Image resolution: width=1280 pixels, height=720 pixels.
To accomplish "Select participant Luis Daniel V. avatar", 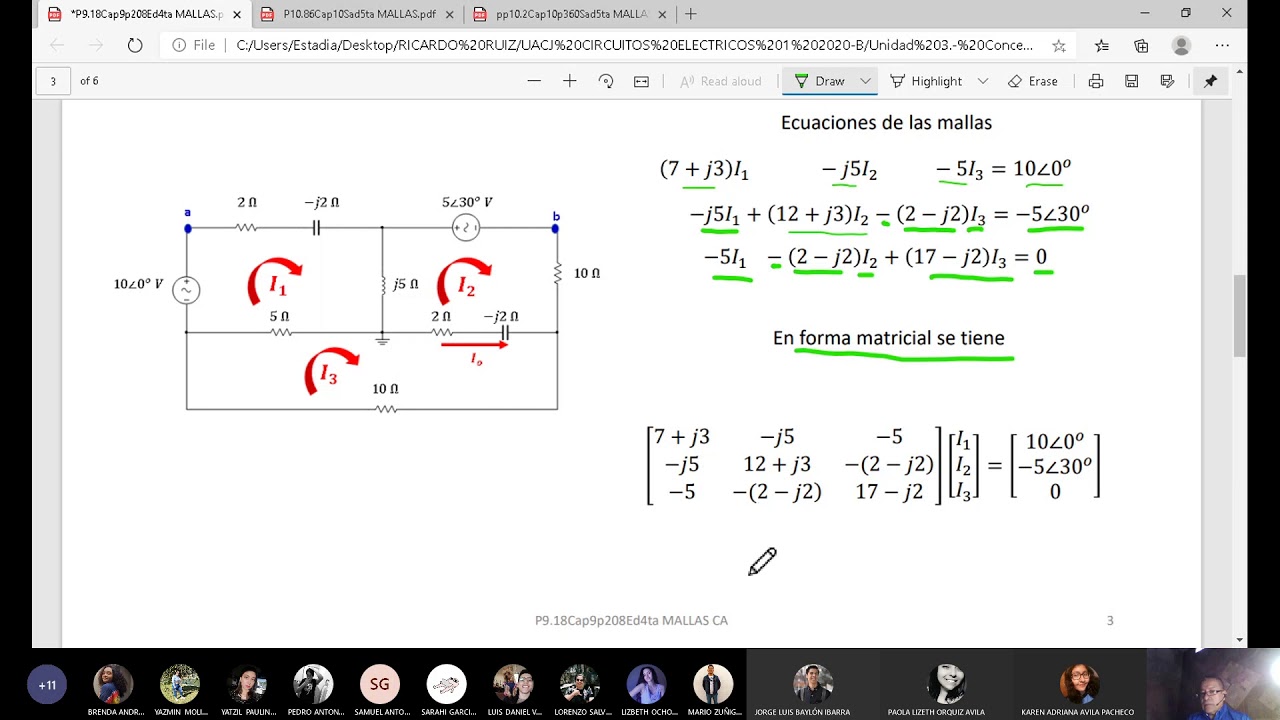I will [513, 684].
